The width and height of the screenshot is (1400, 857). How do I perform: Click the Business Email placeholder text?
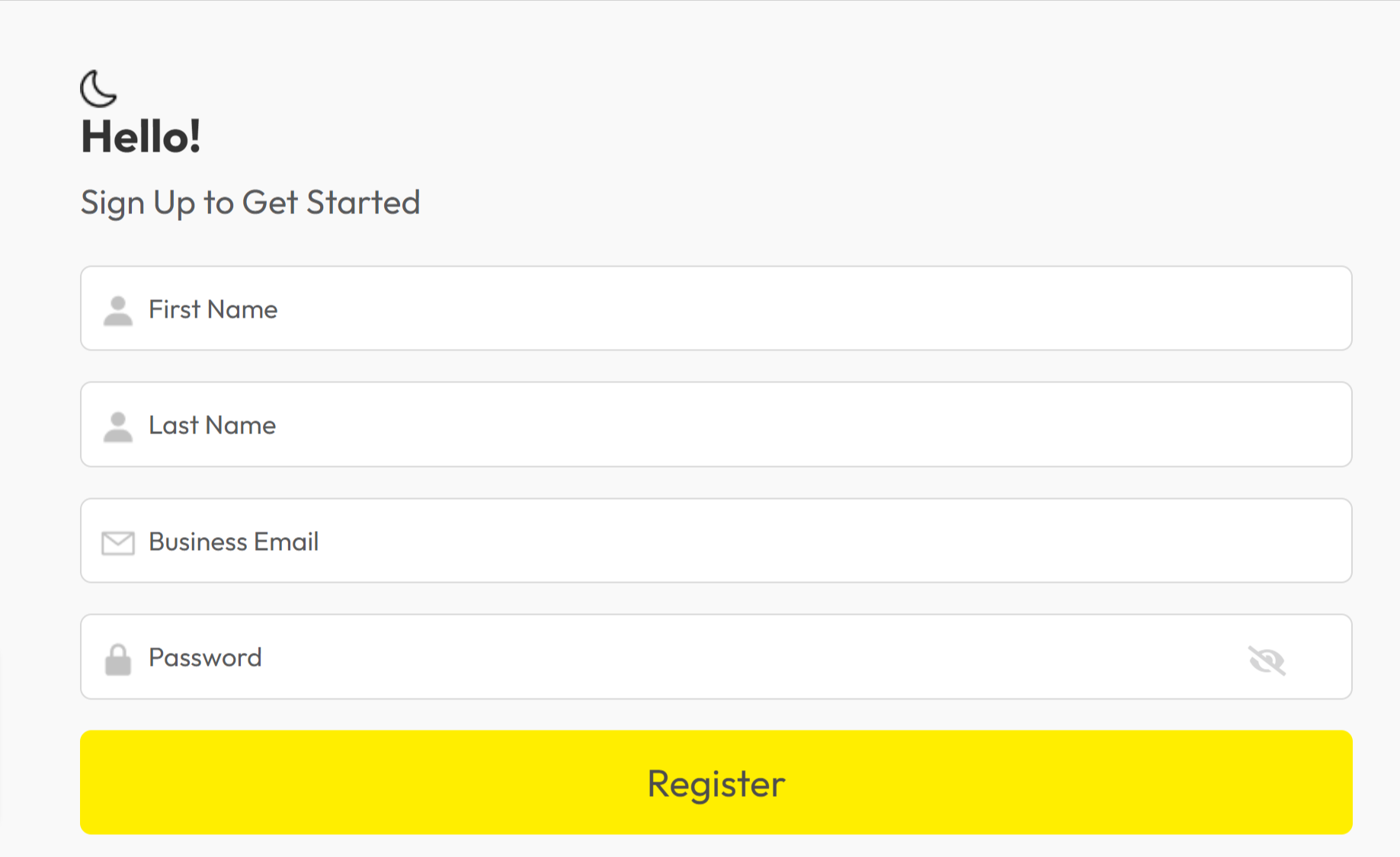point(233,542)
